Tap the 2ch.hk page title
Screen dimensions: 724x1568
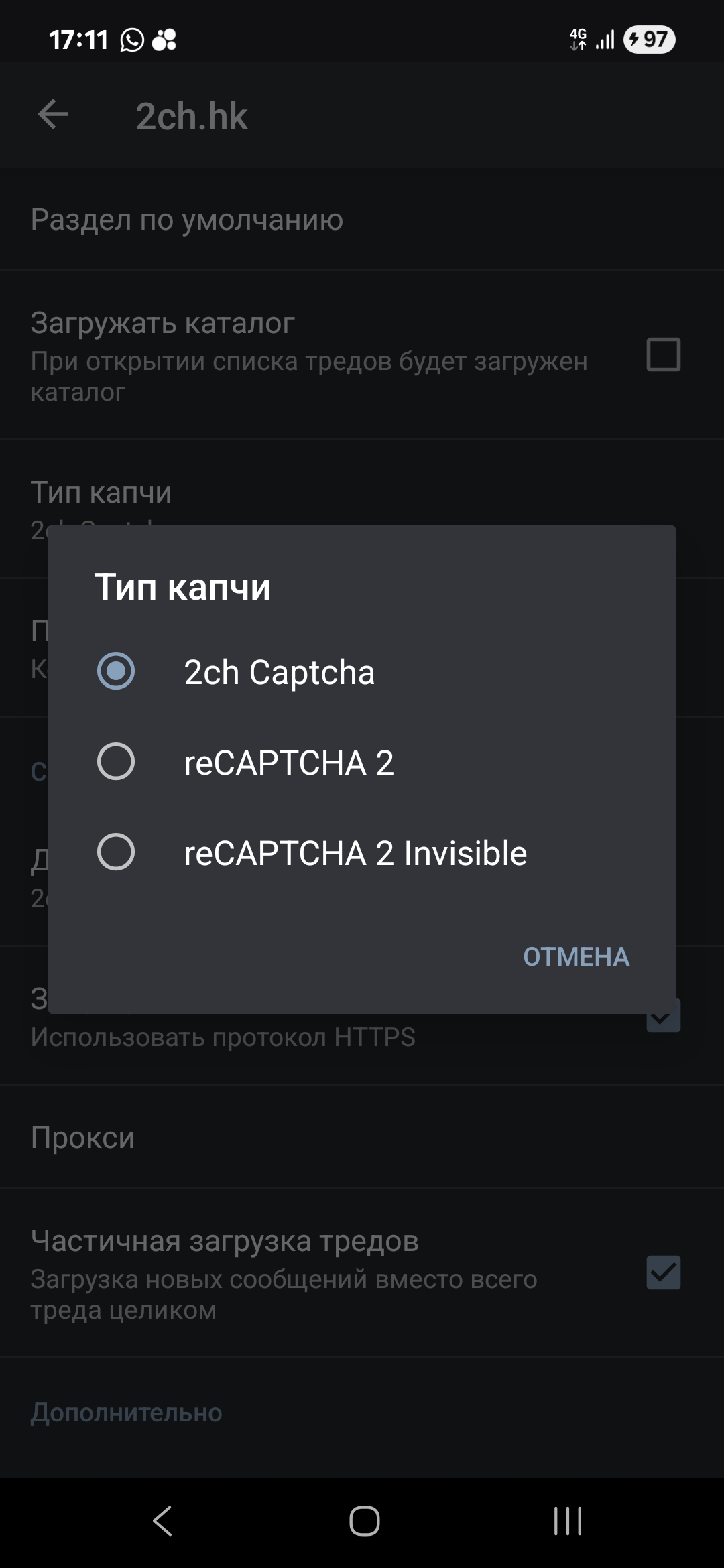coord(192,116)
